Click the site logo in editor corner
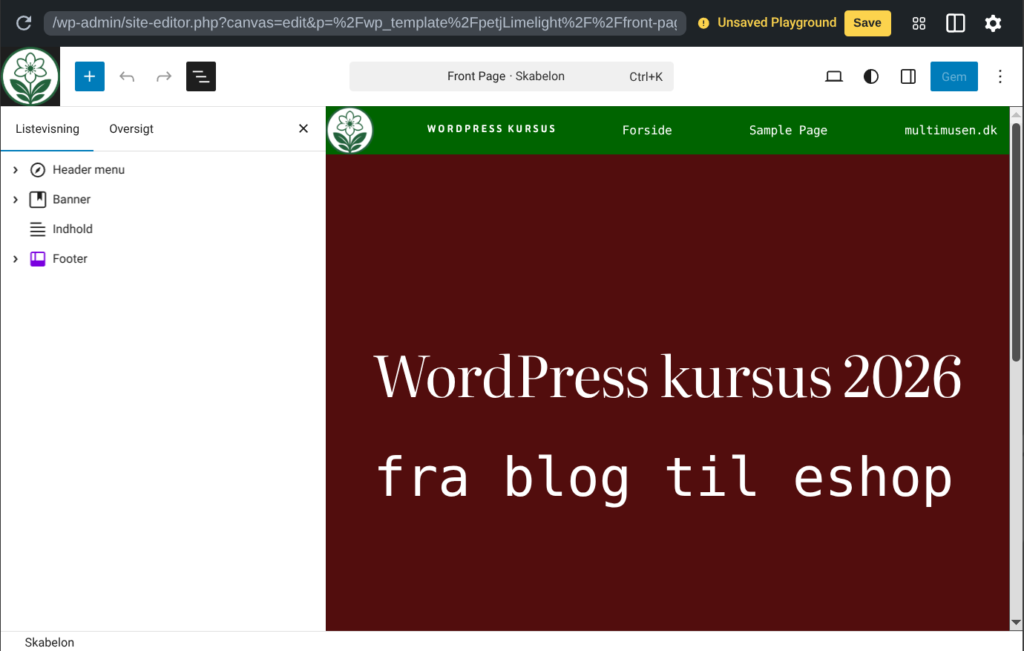The width and height of the screenshot is (1024, 651). click(30, 77)
